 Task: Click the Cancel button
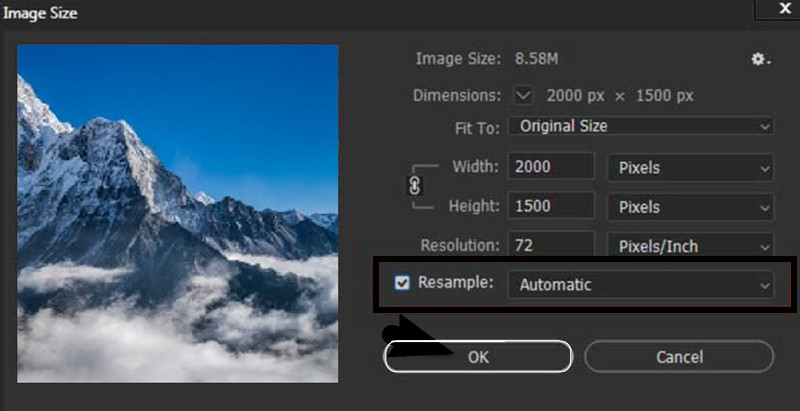(x=679, y=356)
